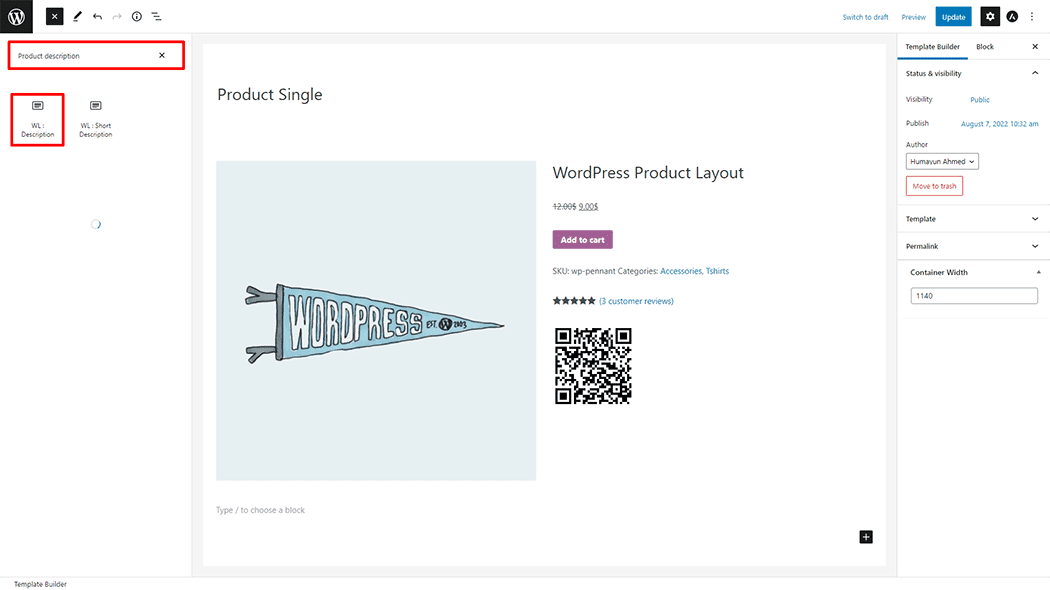The height and width of the screenshot is (590, 1050).
Task: Expand the Template section
Action: pyautogui.click(x=1034, y=219)
